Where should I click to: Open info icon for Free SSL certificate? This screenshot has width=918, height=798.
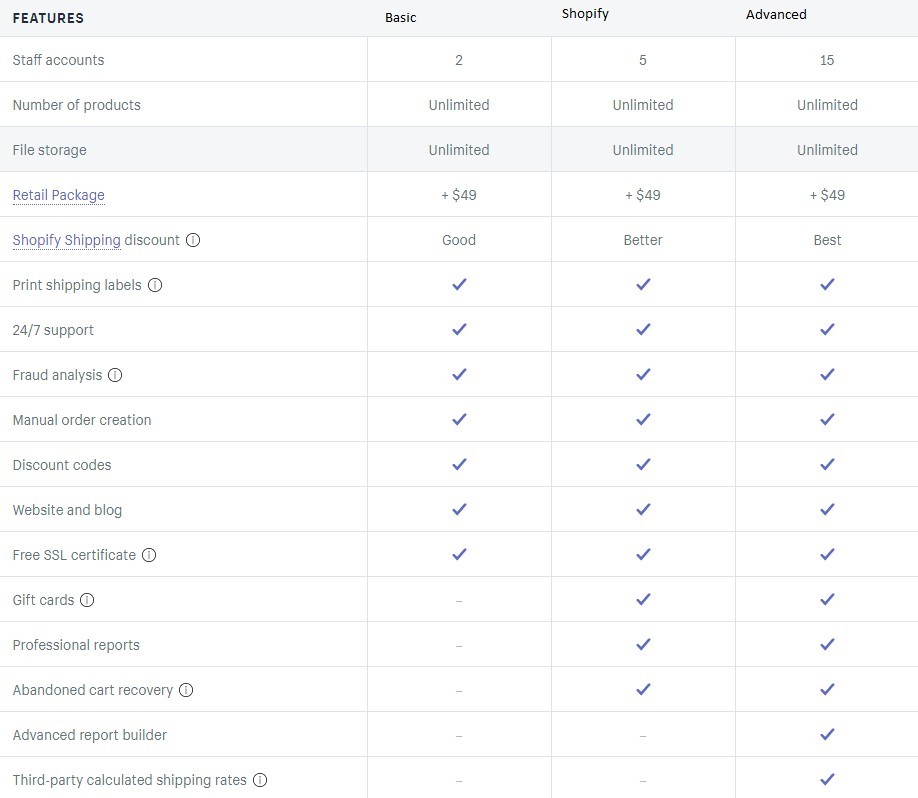[x=149, y=555]
